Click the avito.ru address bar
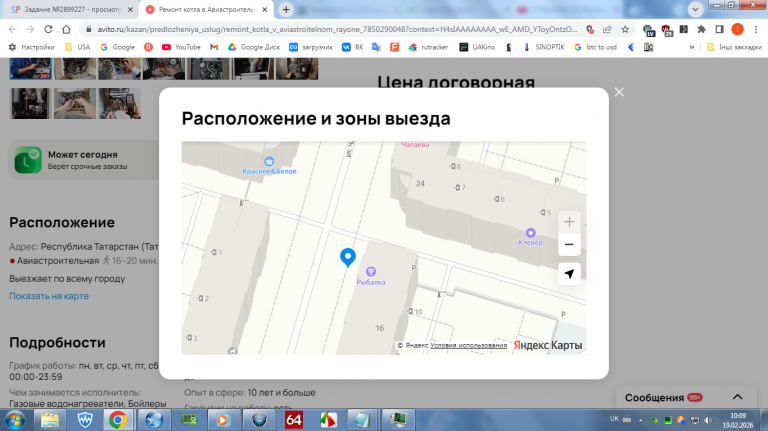768x431 pixels. (337, 29)
